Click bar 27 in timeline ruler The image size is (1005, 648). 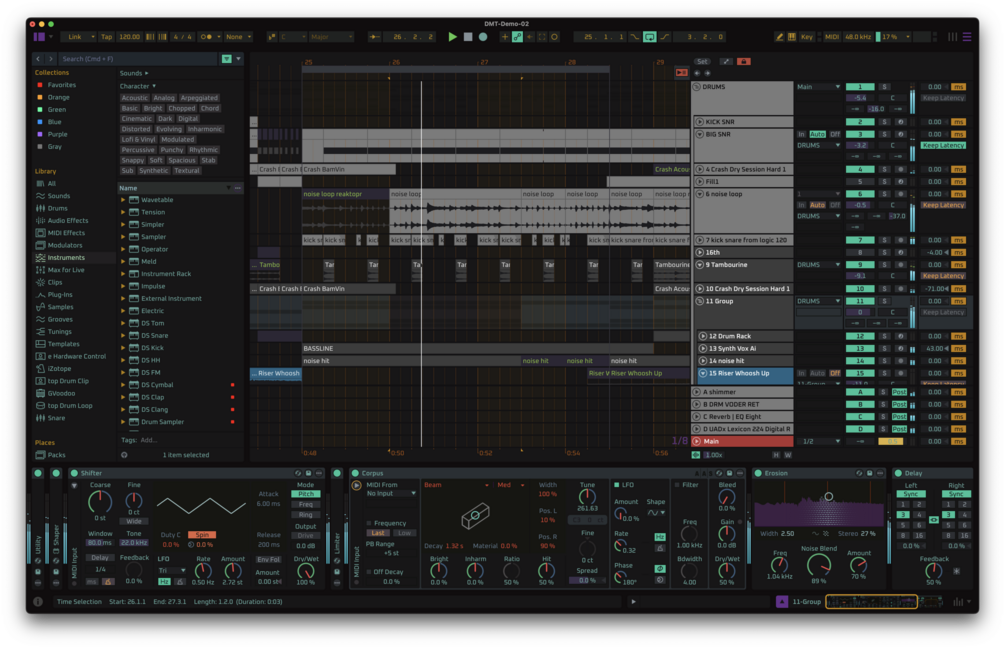(x=484, y=62)
